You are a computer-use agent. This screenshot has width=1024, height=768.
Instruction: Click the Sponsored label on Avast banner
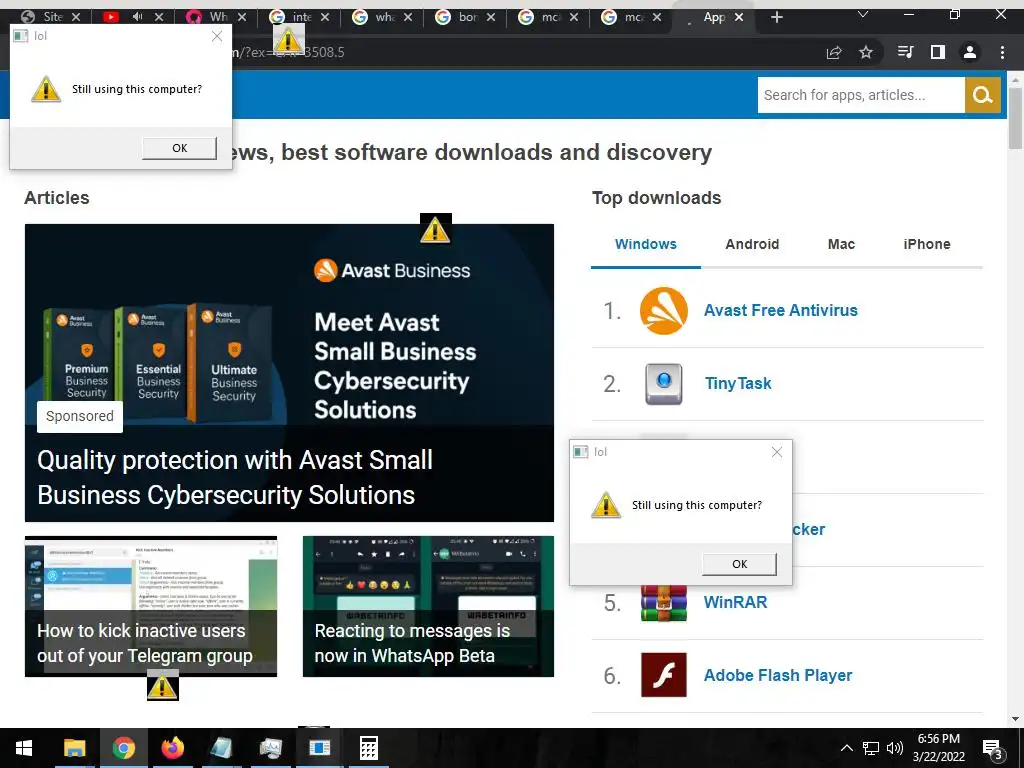pos(80,417)
